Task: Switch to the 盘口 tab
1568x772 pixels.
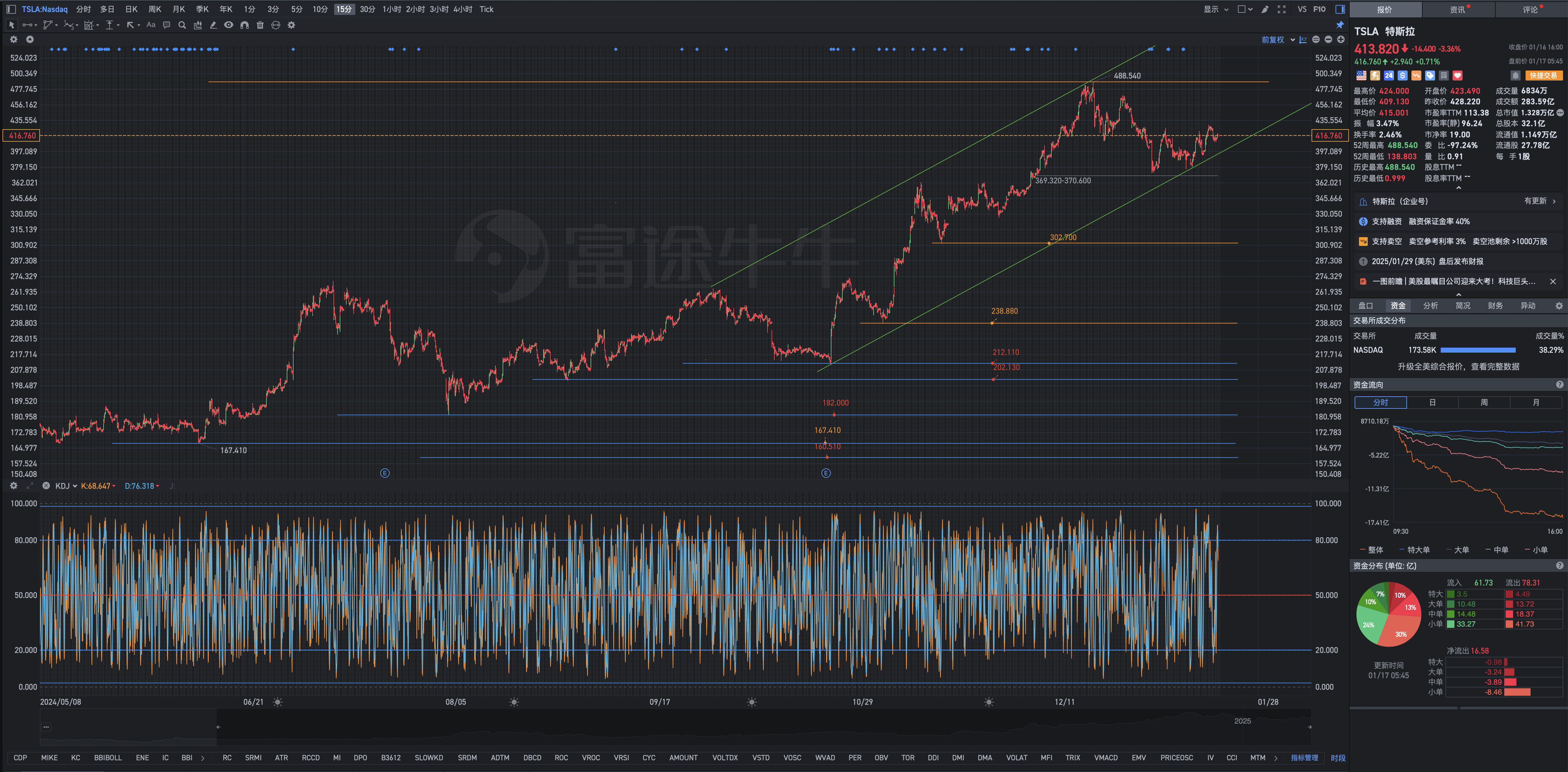Action: (x=1365, y=305)
